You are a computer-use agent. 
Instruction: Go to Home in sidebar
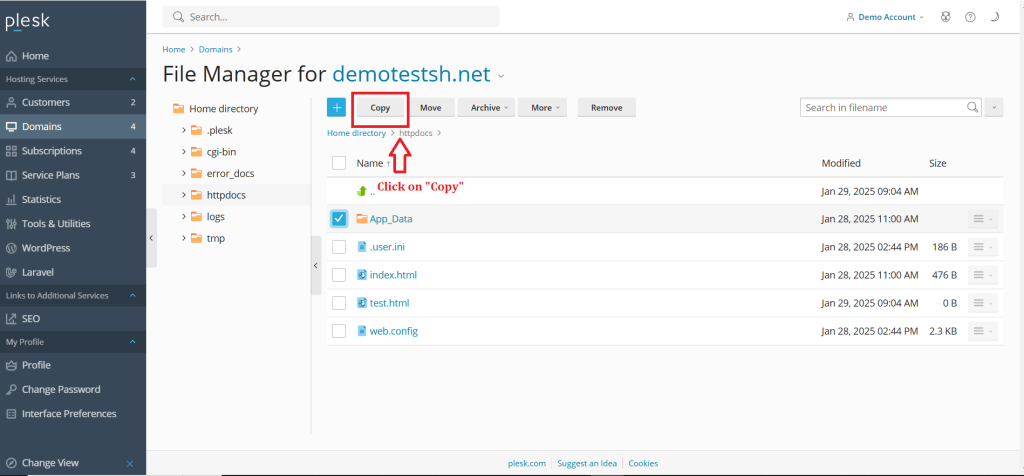coord(73,56)
